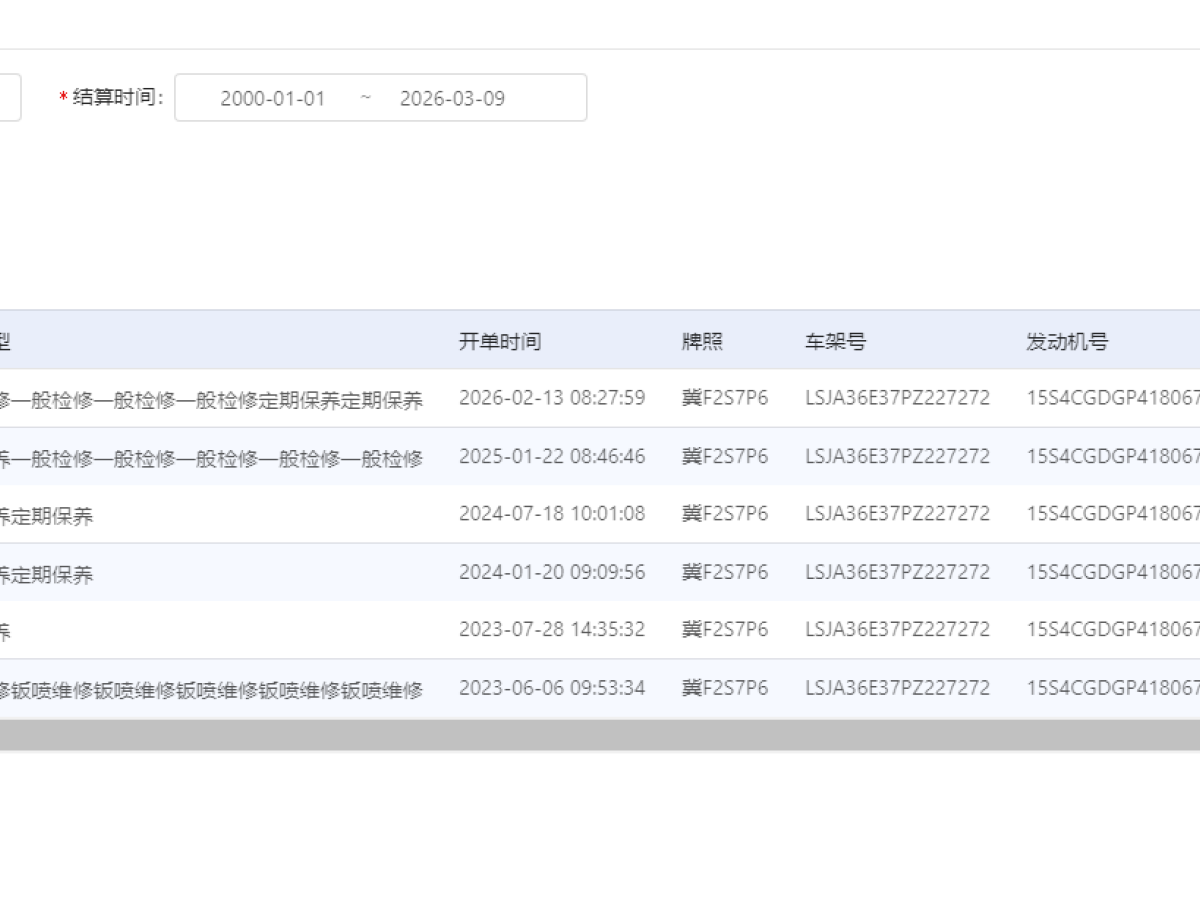Click the 开单时间 column header
Viewport: 1200px width, 900px height.
(x=500, y=341)
